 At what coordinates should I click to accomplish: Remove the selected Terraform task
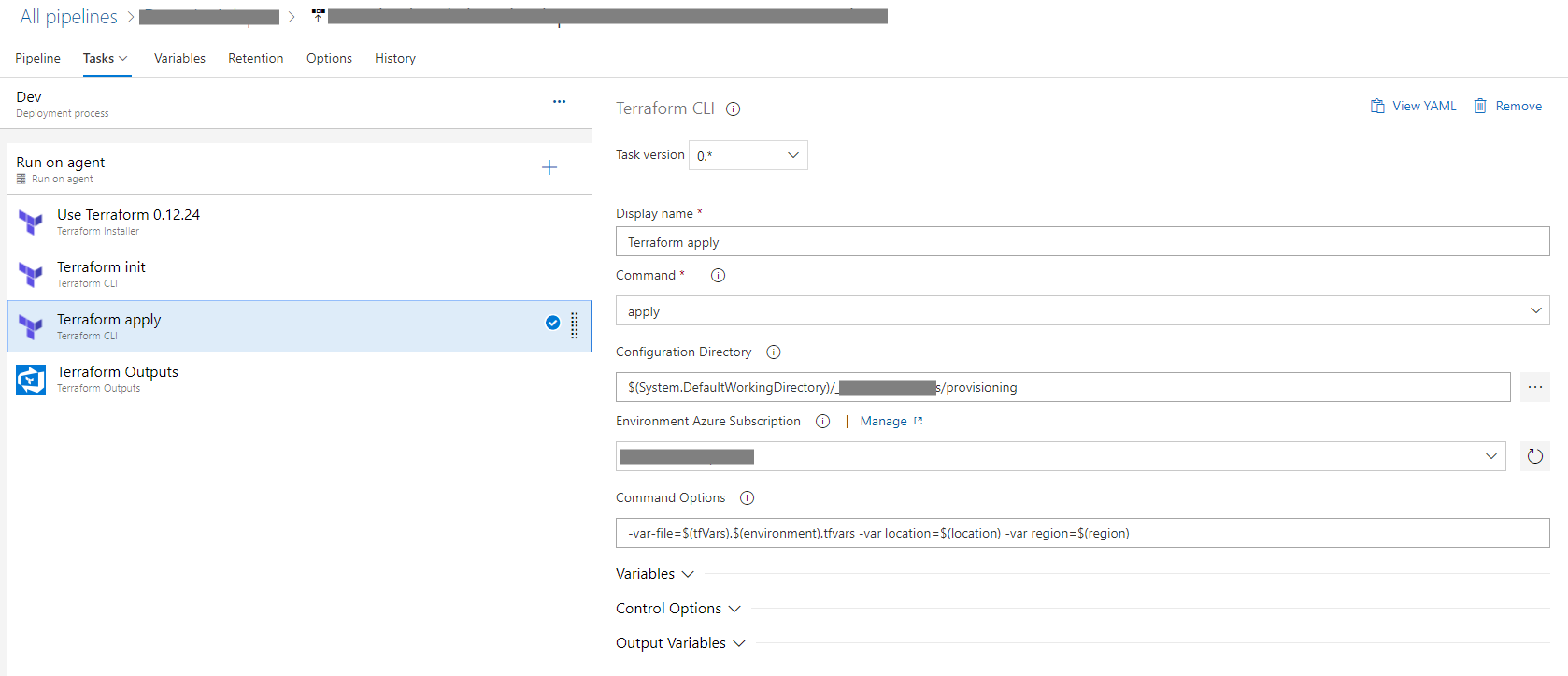coord(1507,107)
